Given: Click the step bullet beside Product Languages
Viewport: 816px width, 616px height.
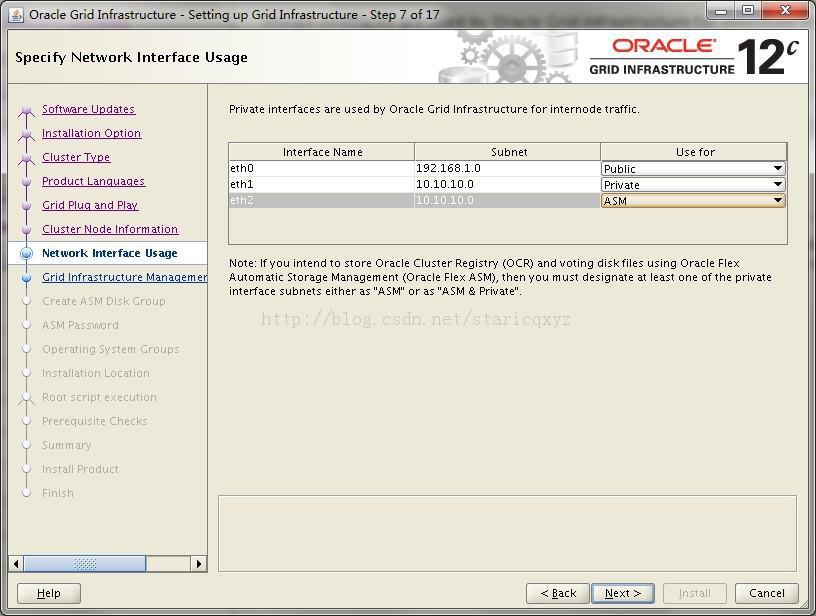Looking at the screenshot, I should click(x=27, y=182).
